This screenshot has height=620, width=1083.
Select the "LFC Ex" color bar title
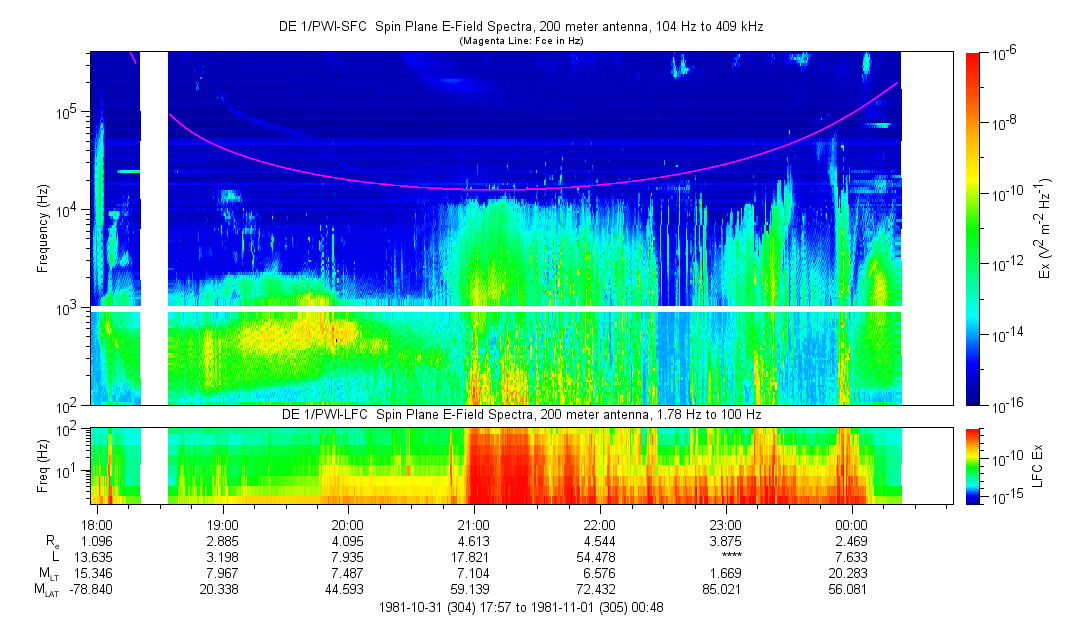coord(1038,466)
